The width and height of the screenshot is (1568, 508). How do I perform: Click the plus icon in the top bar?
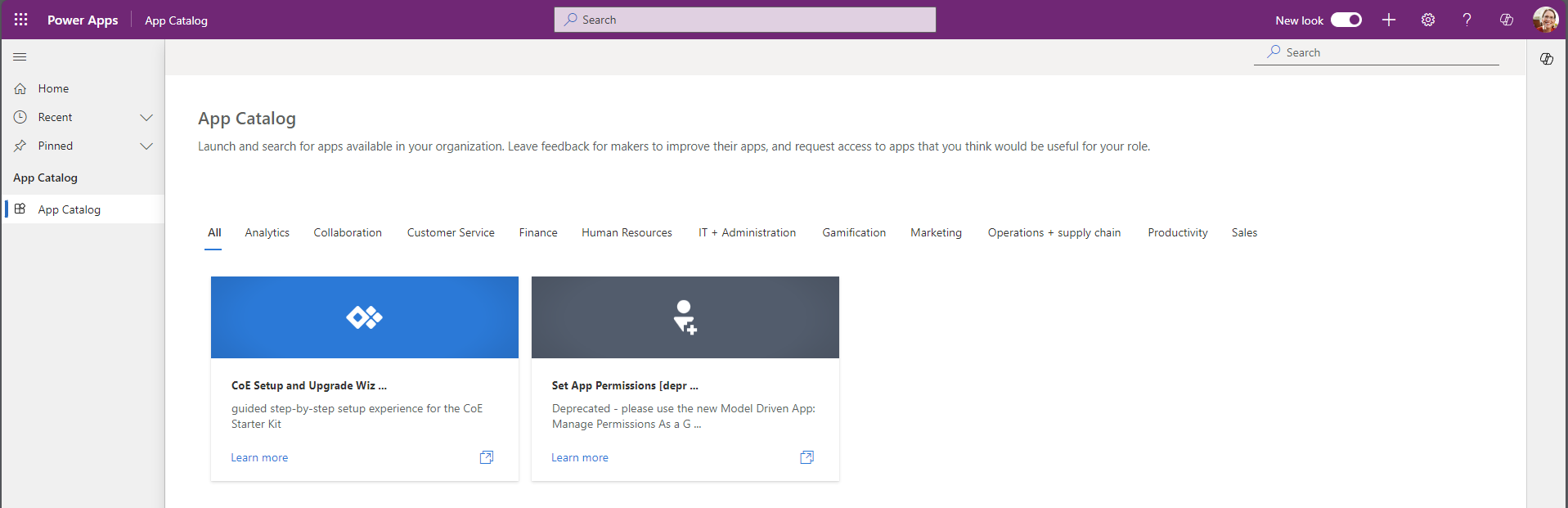click(x=1389, y=20)
